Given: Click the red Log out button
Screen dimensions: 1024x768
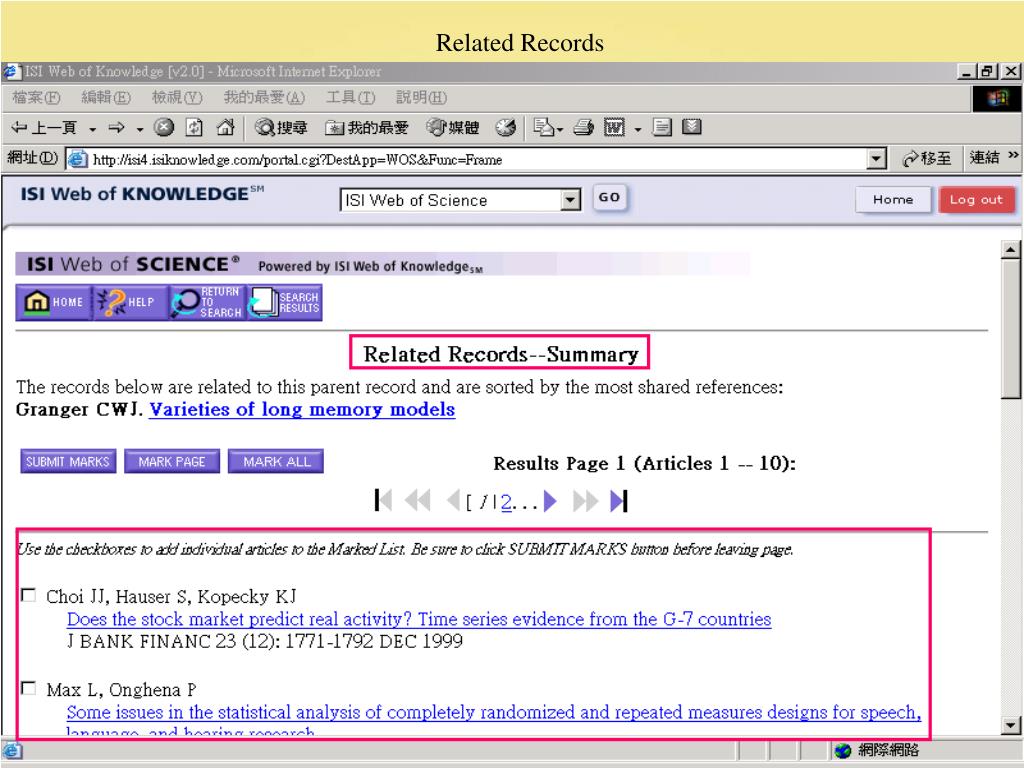Looking at the screenshot, I should pos(976,200).
